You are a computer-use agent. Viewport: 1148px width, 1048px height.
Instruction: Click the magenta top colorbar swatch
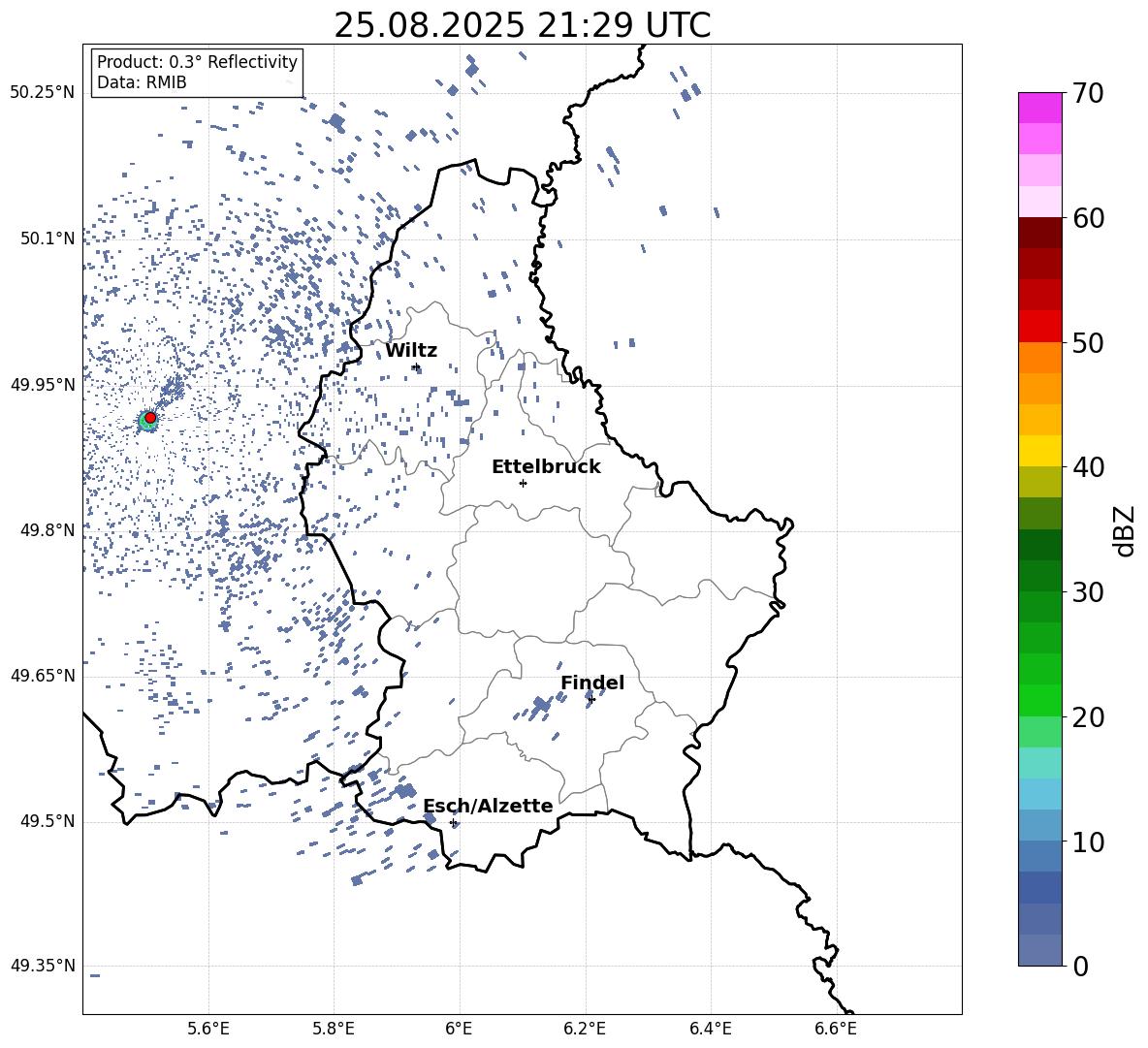(1039, 108)
